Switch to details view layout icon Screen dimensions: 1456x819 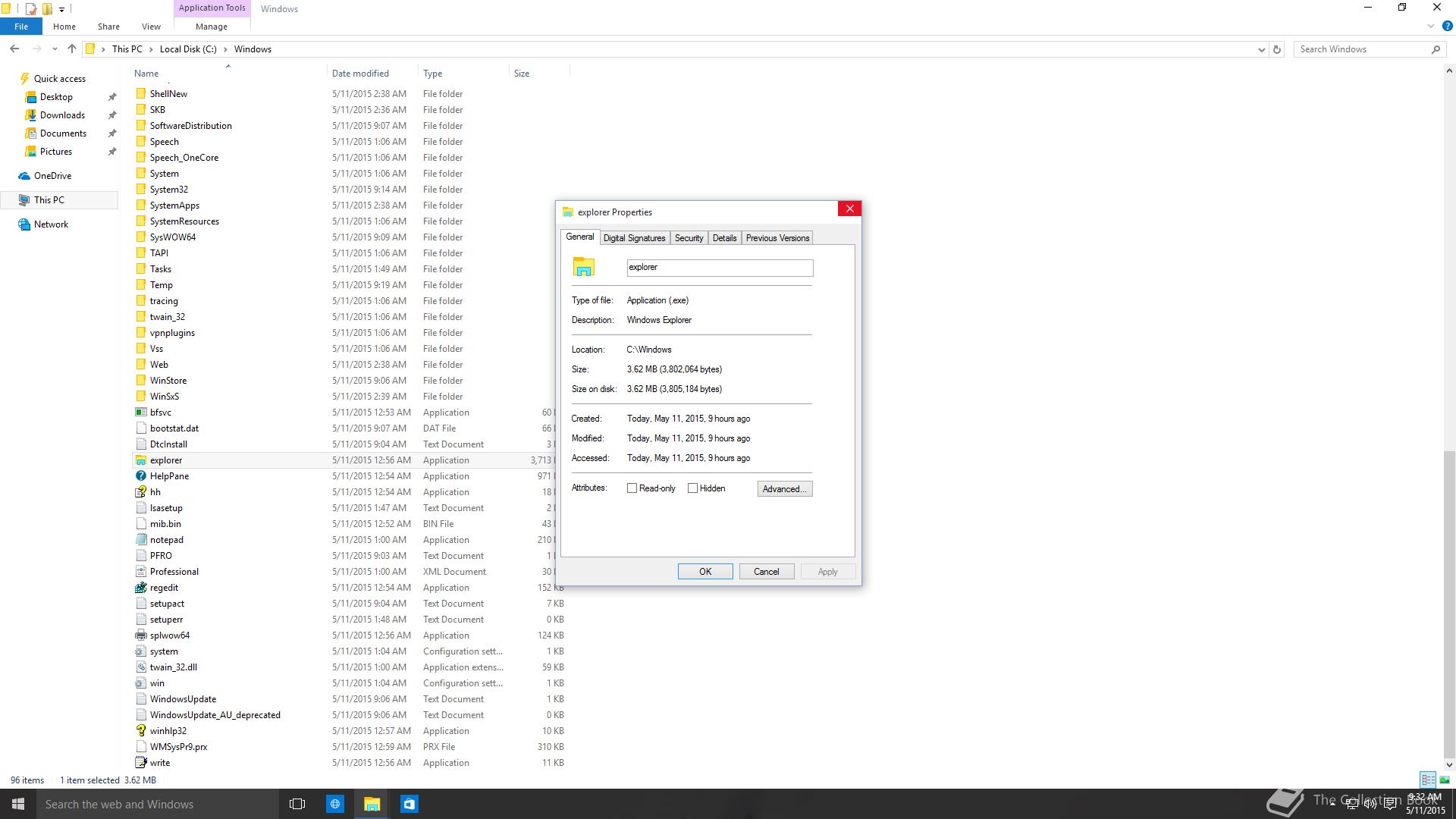(x=1428, y=780)
